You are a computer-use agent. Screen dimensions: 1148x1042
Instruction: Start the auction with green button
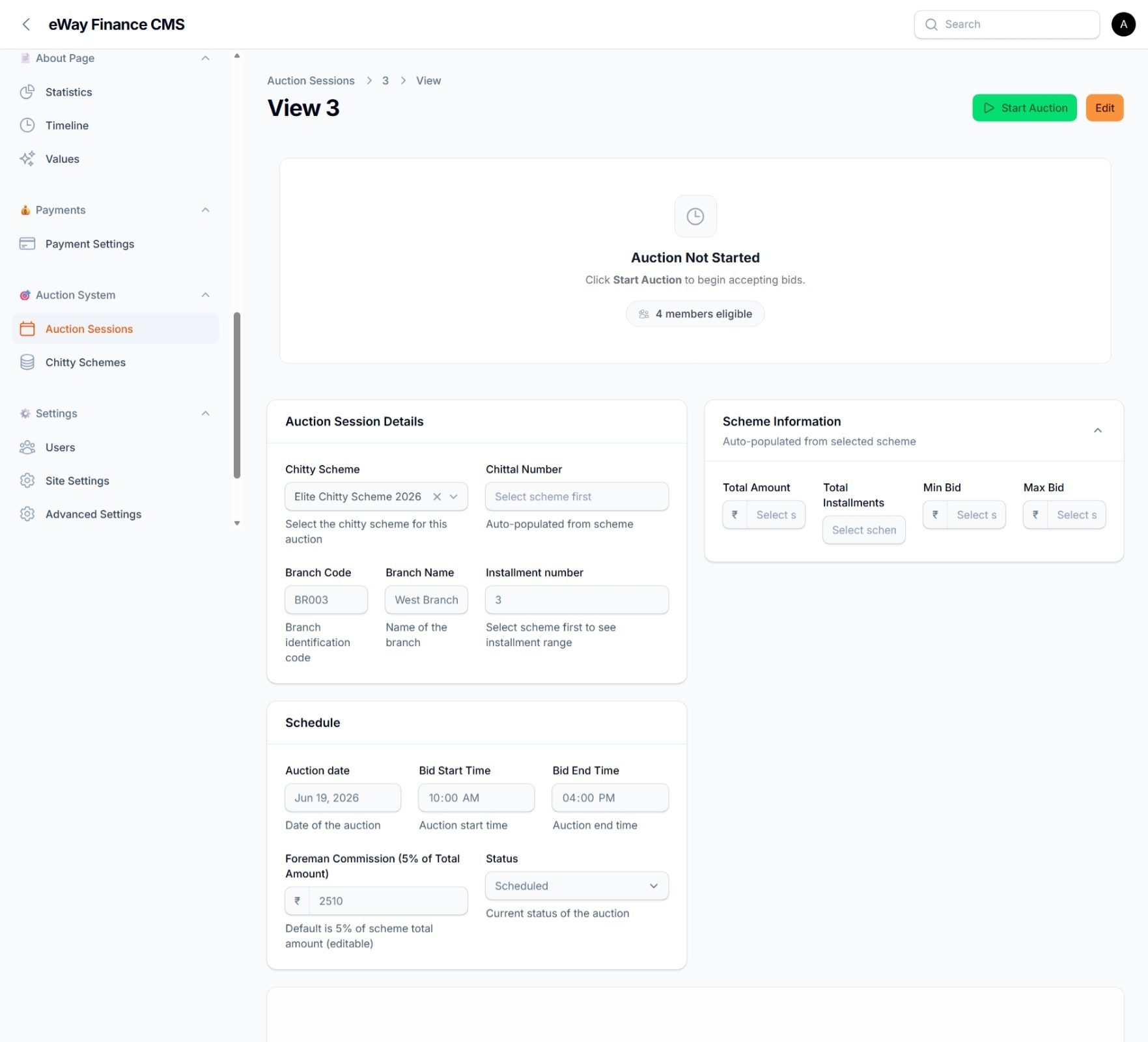click(x=1024, y=108)
